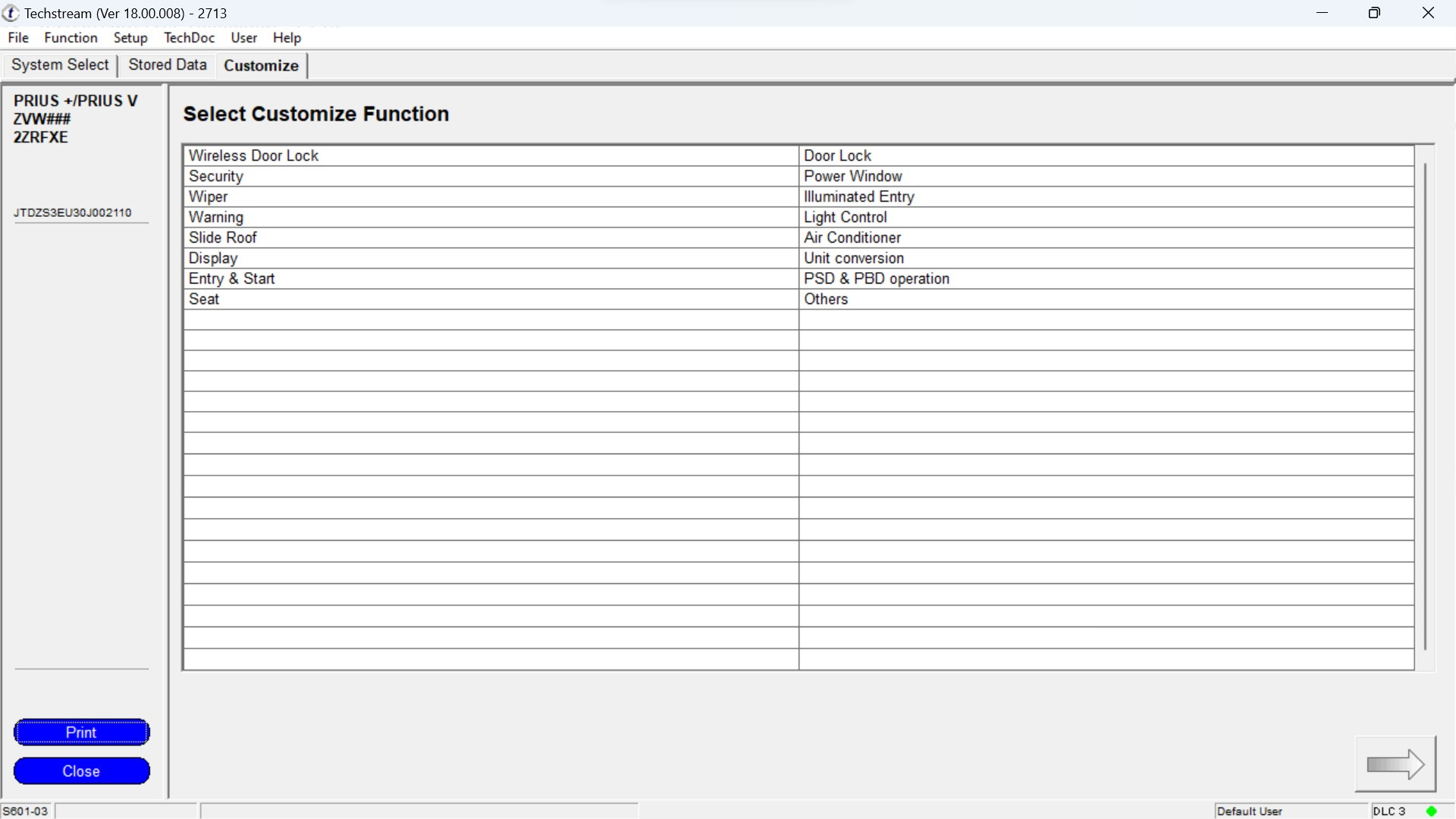Open the Help menu
The image size is (1456, 819).
[x=287, y=38]
